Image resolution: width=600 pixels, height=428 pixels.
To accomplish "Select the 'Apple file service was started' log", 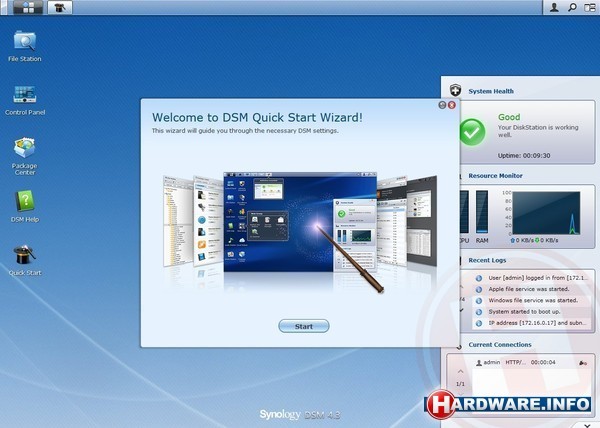I will click(x=531, y=289).
